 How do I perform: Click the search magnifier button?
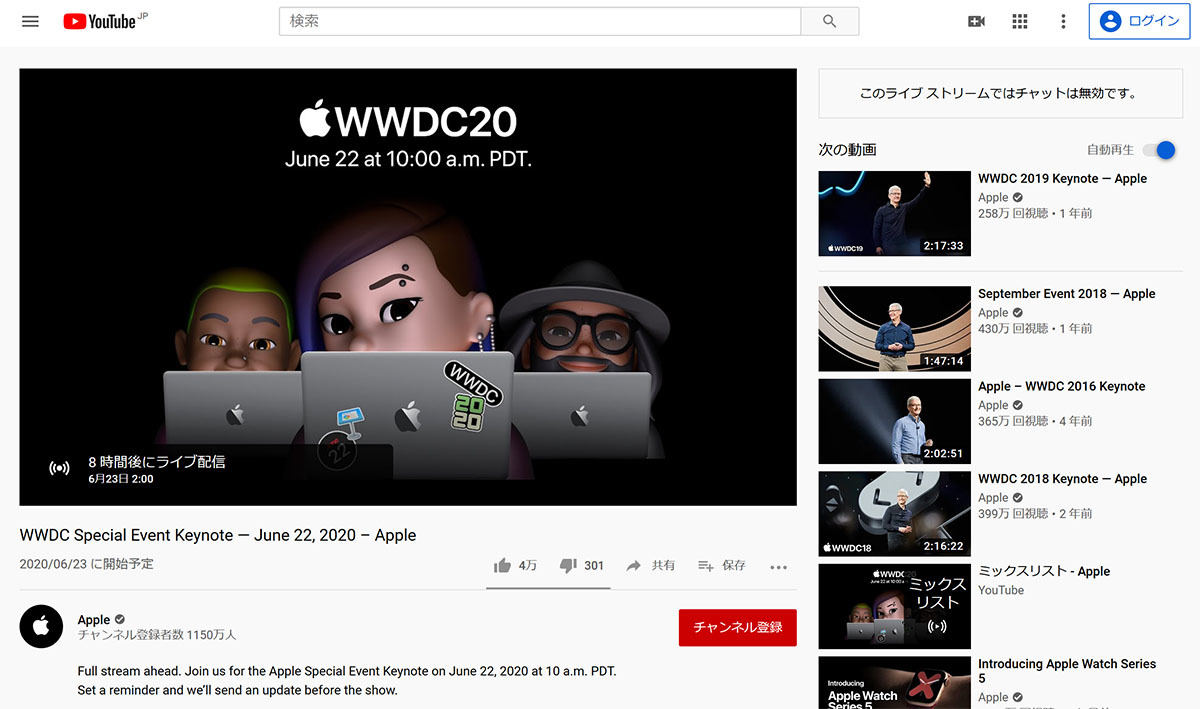(x=829, y=21)
